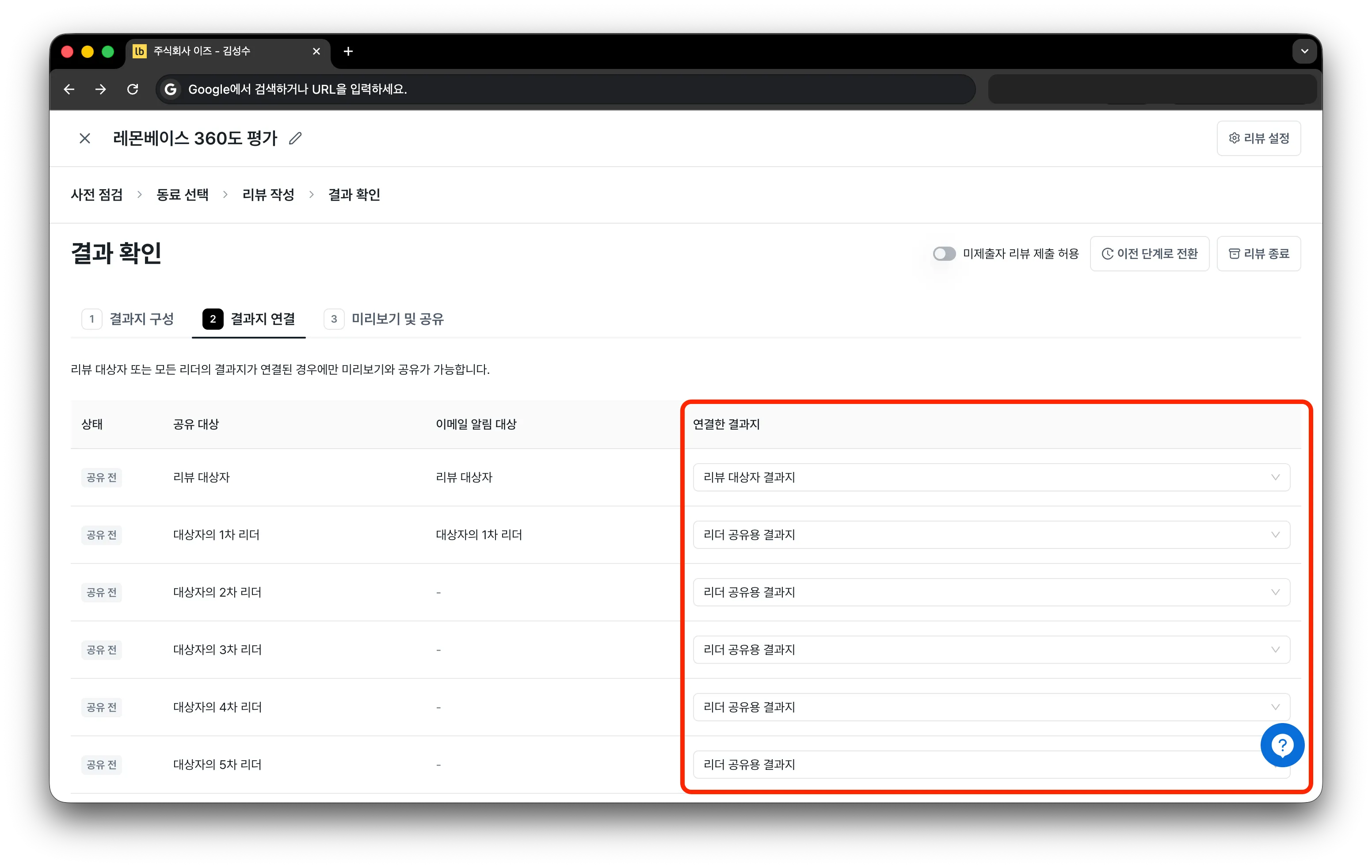Screen dimensions: 1372x868
Task: Click 연결한 결과지 column header
Action: 726,424
